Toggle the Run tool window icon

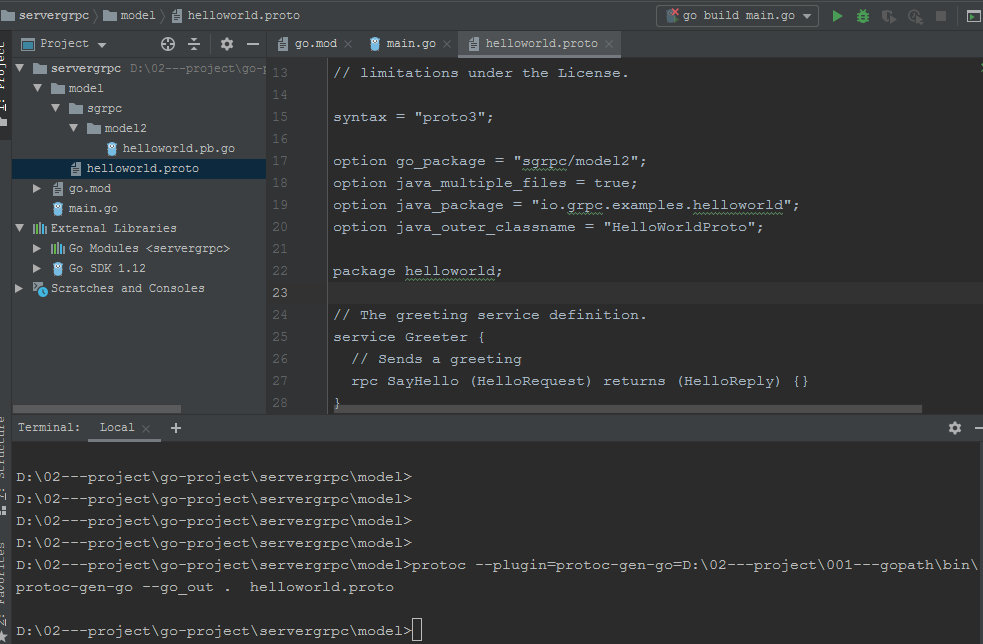click(974, 16)
